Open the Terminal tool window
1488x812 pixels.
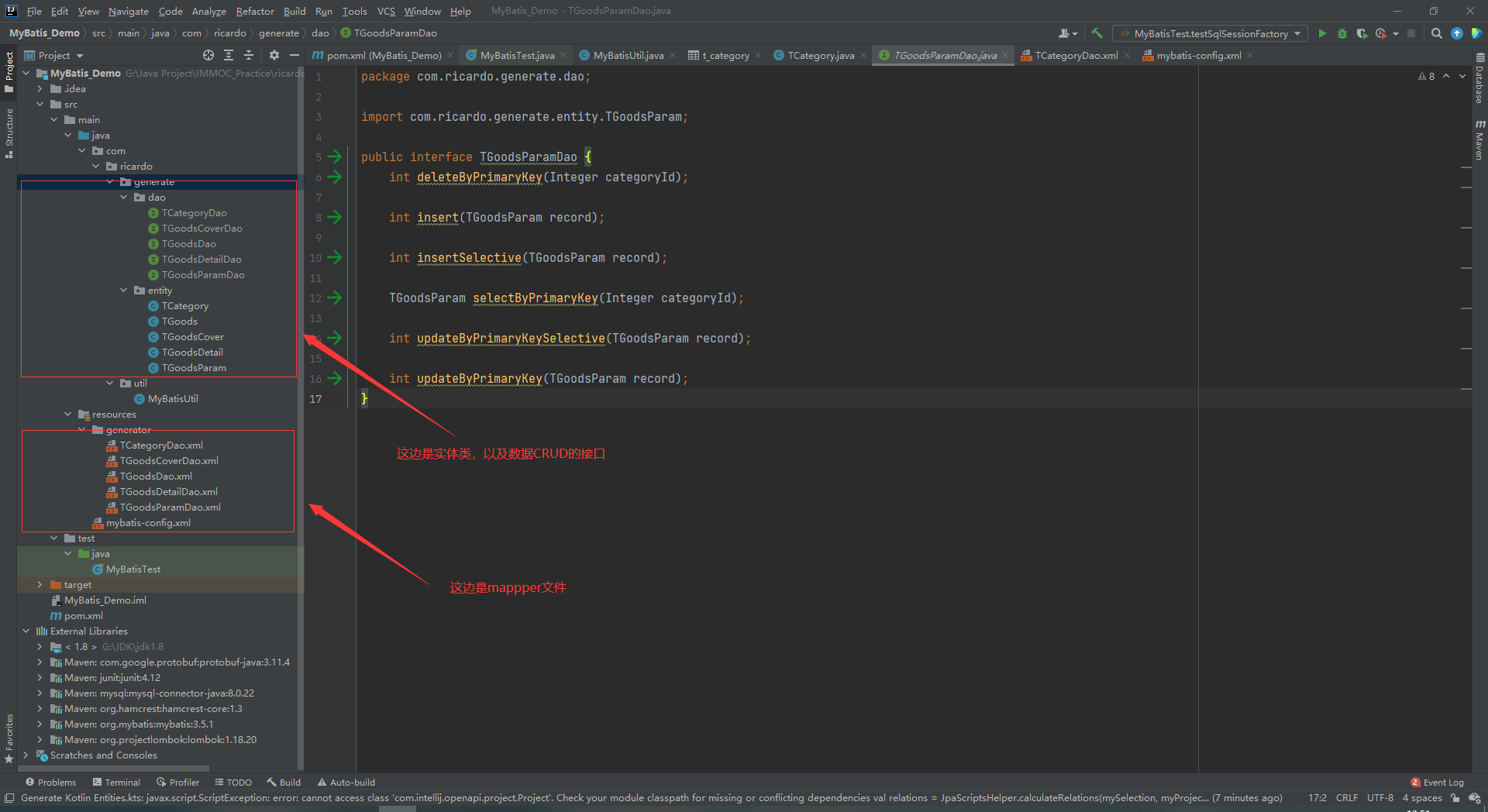(x=116, y=783)
